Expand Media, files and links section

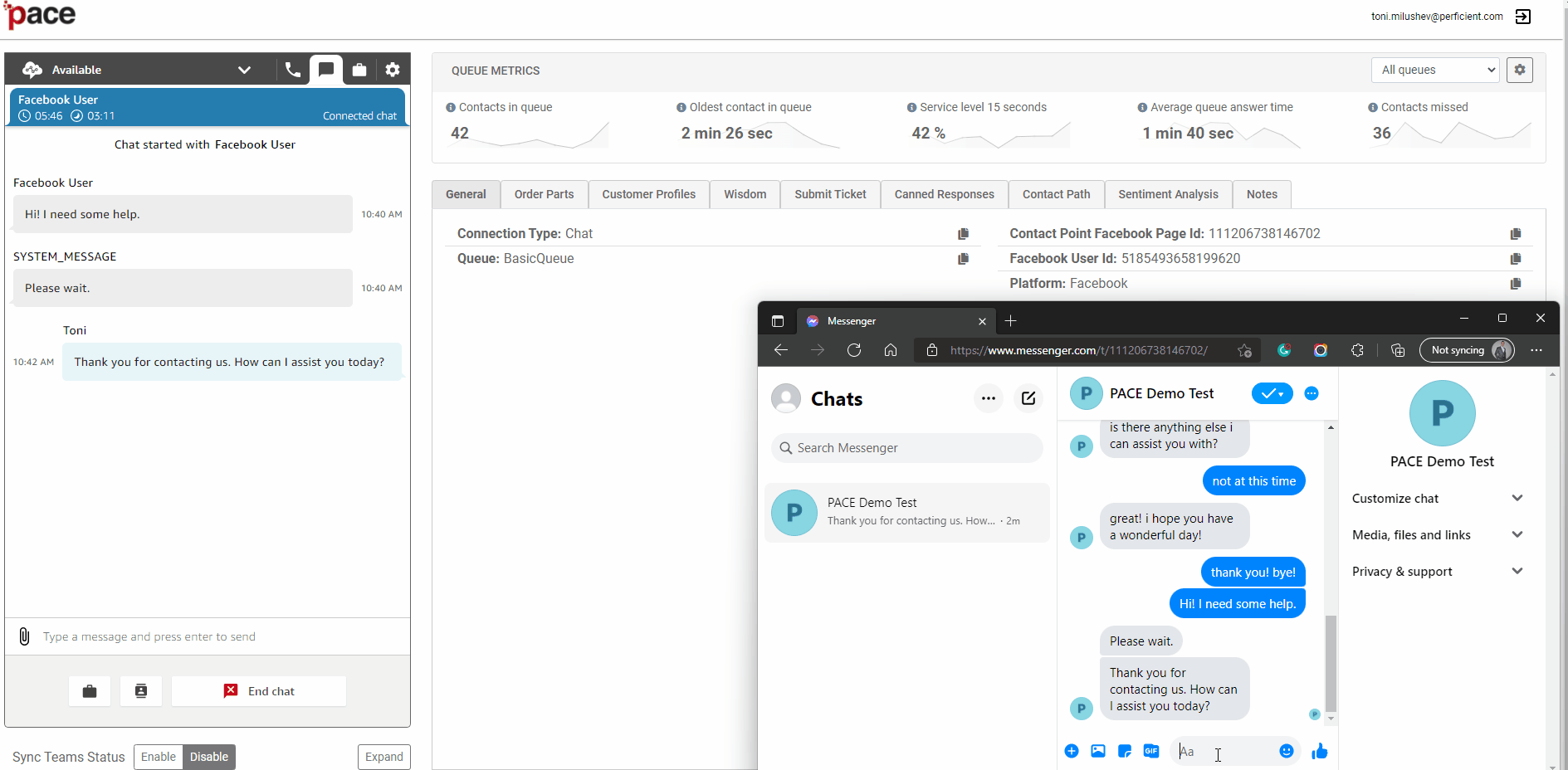pyautogui.click(x=1438, y=535)
